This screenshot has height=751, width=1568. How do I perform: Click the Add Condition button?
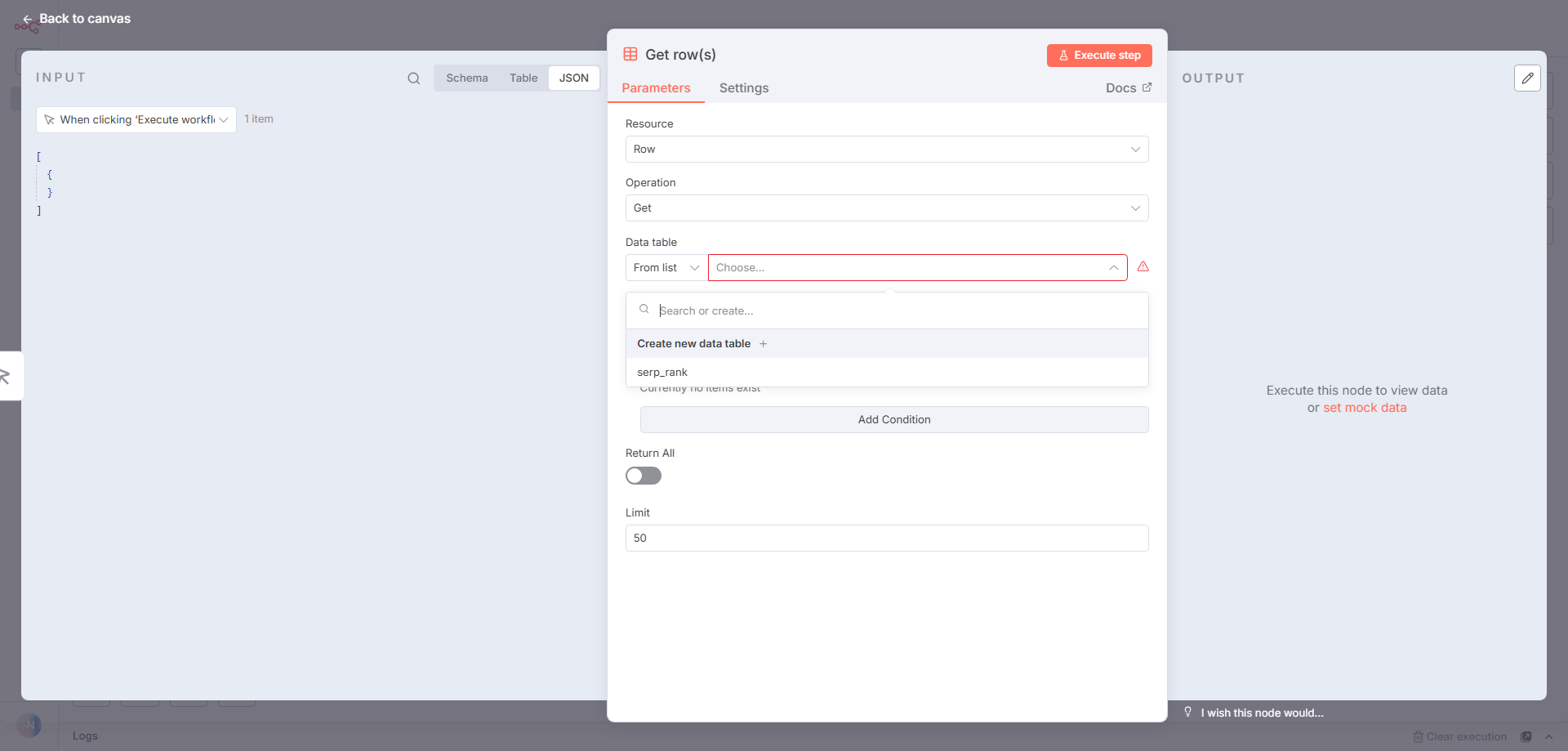click(x=893, y=420)
